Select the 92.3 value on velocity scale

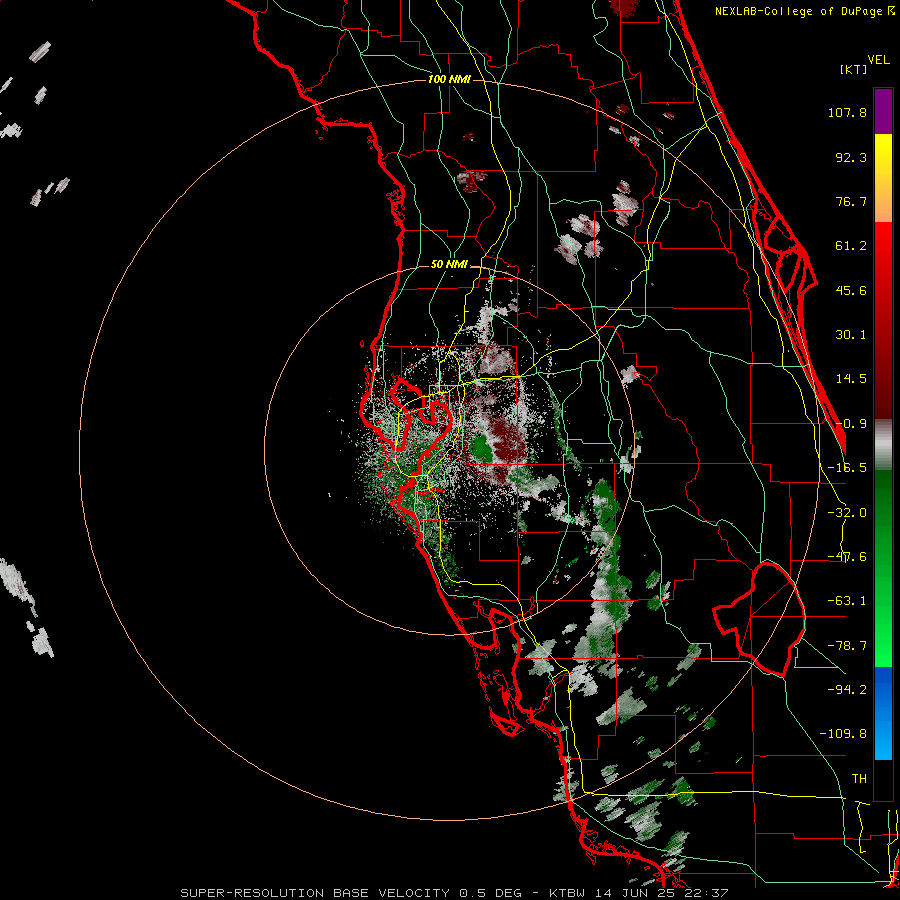(851, 157)
